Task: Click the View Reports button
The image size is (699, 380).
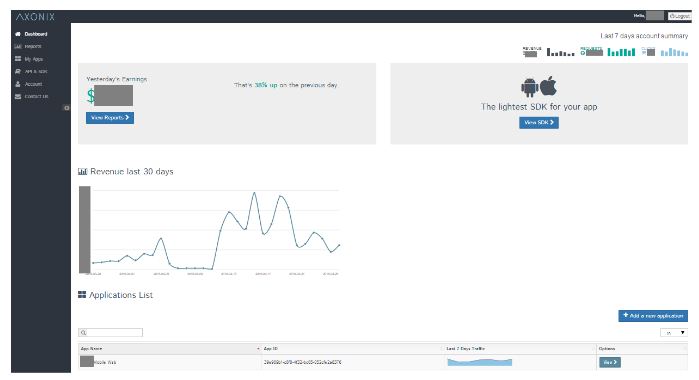Action: coord(110,118)
